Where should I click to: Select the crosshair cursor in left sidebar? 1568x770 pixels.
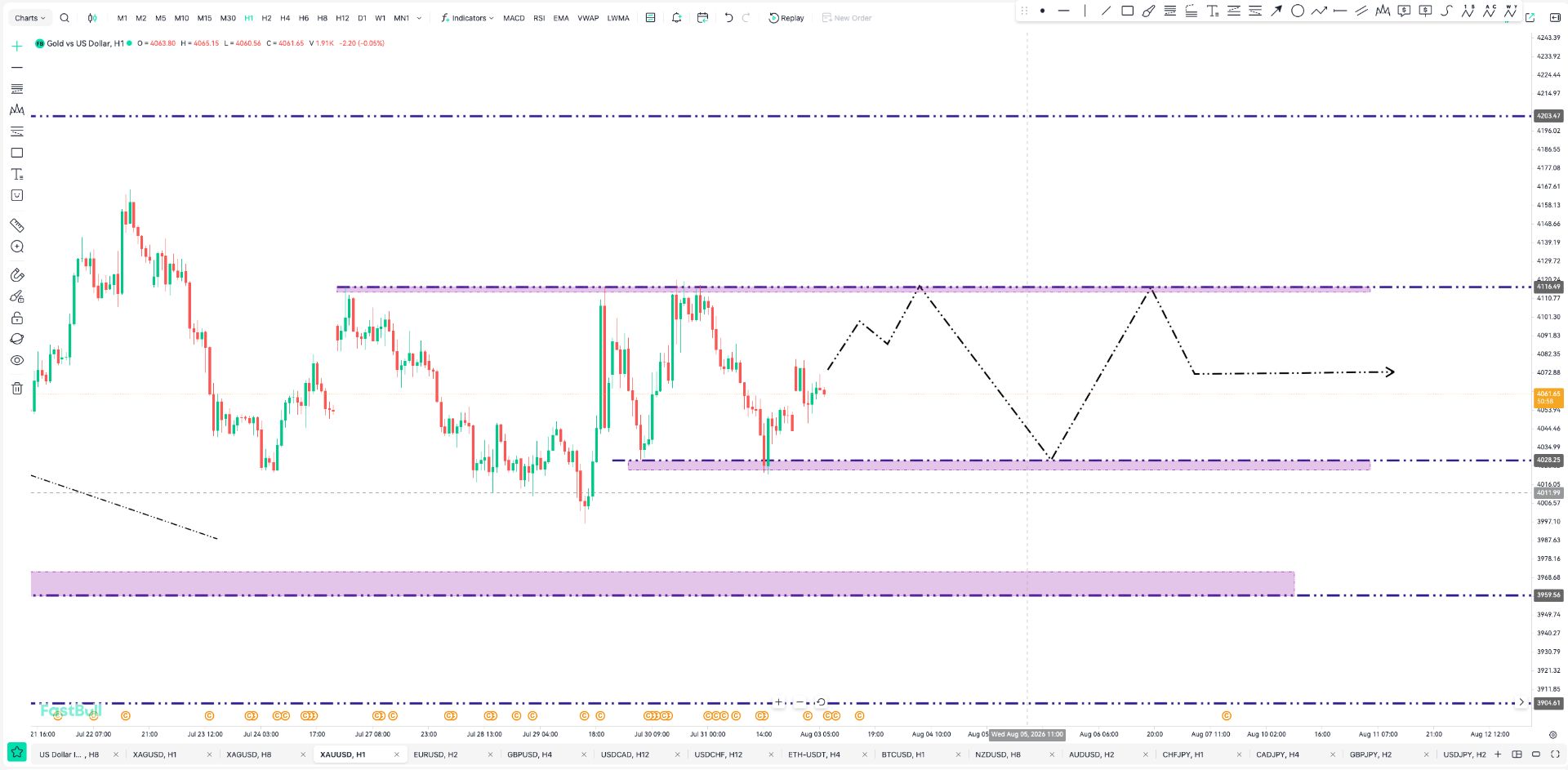[16, 47]
